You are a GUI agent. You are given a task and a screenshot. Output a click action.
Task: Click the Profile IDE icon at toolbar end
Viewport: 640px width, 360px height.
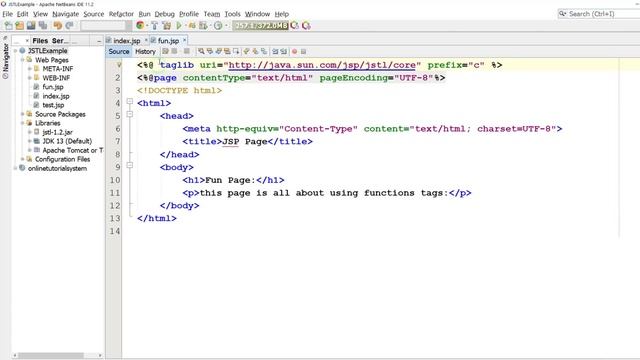[306, 26]
